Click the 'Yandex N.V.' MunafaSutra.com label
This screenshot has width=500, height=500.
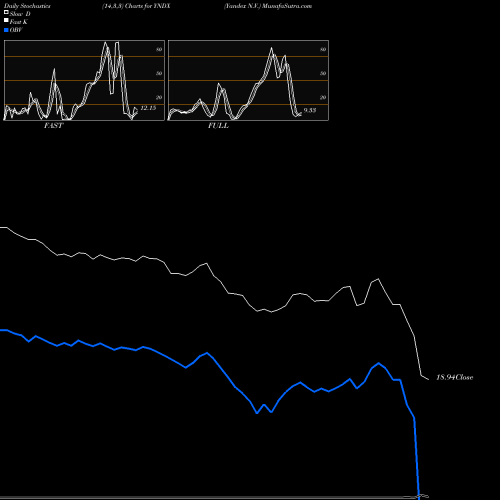pyautogui.click(x=268, y=6)
